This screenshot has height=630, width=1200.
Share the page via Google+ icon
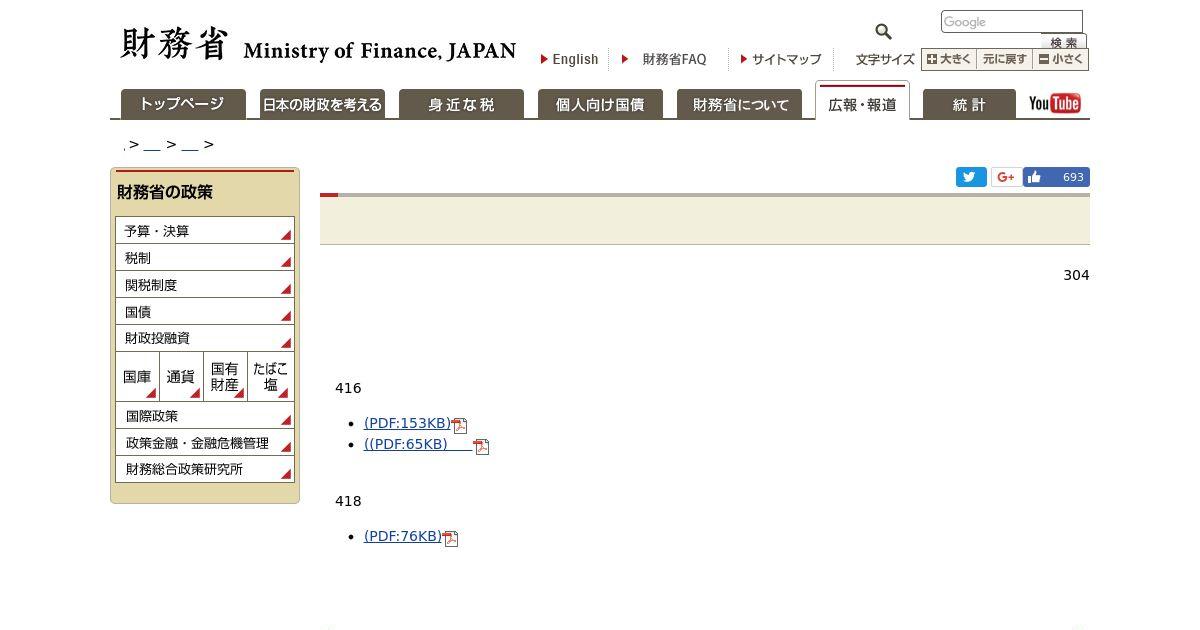coord(1006,177)
